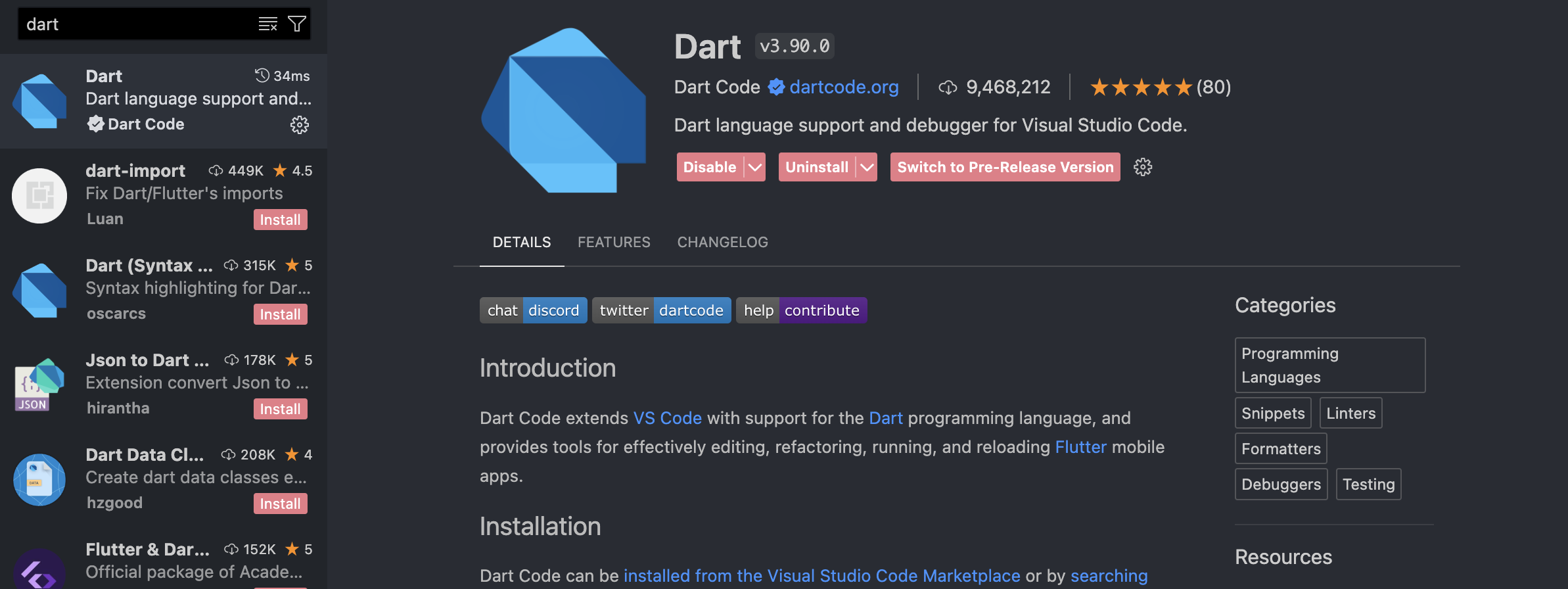Open the FEATURES tab

coord(614,242)
